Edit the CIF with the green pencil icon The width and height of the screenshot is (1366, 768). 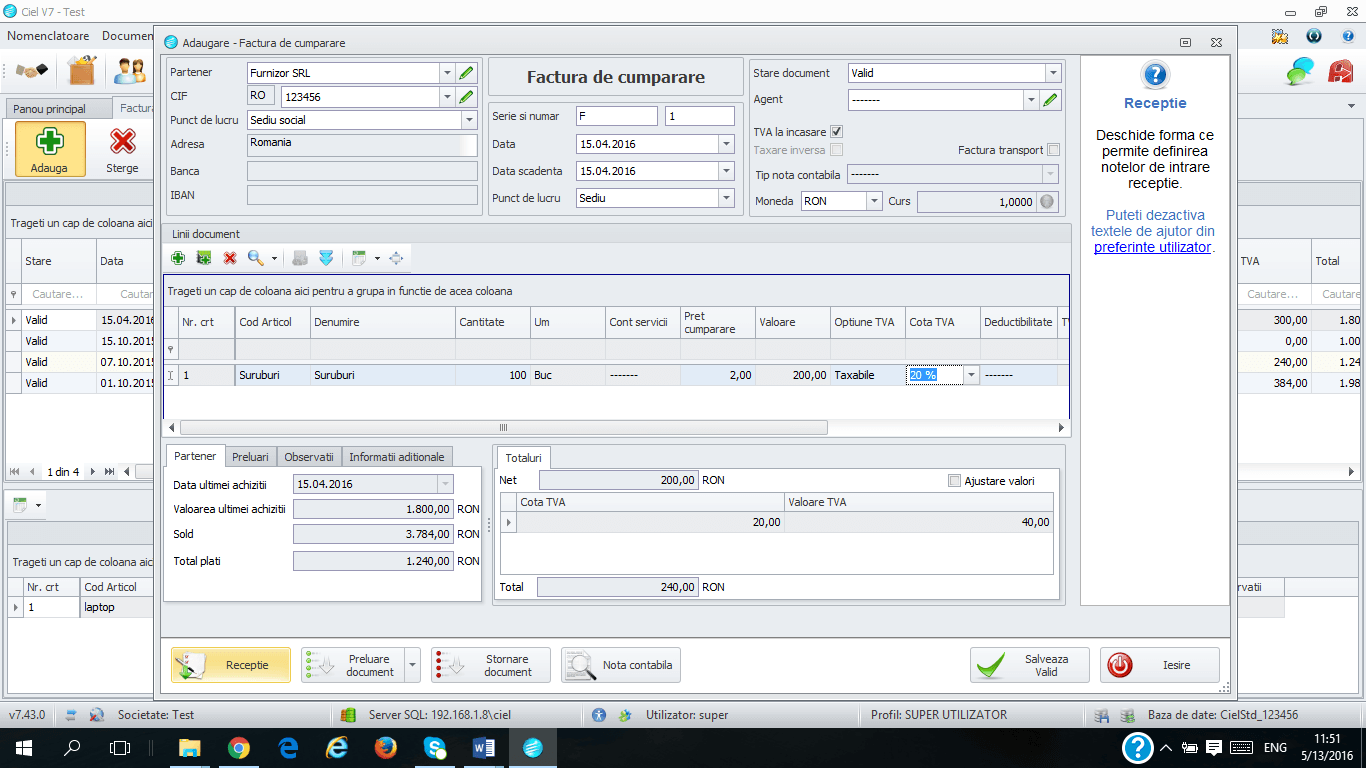[x=466, y=97]
